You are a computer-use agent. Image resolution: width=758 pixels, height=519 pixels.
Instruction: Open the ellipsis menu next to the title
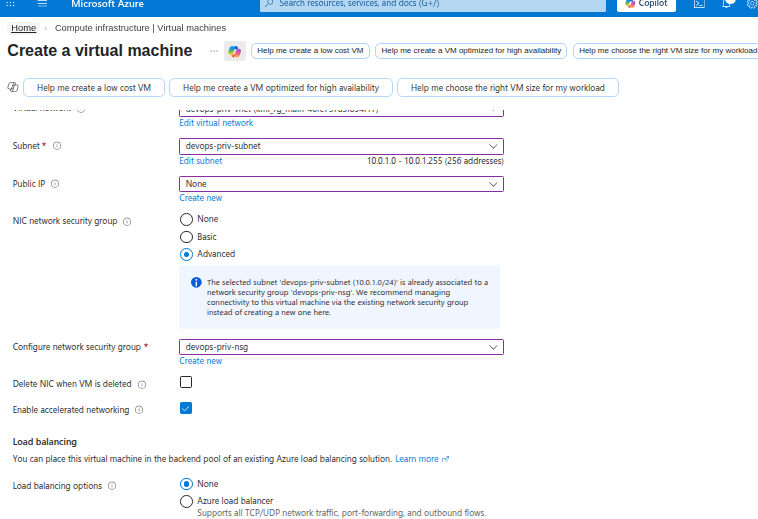(214, 51)
